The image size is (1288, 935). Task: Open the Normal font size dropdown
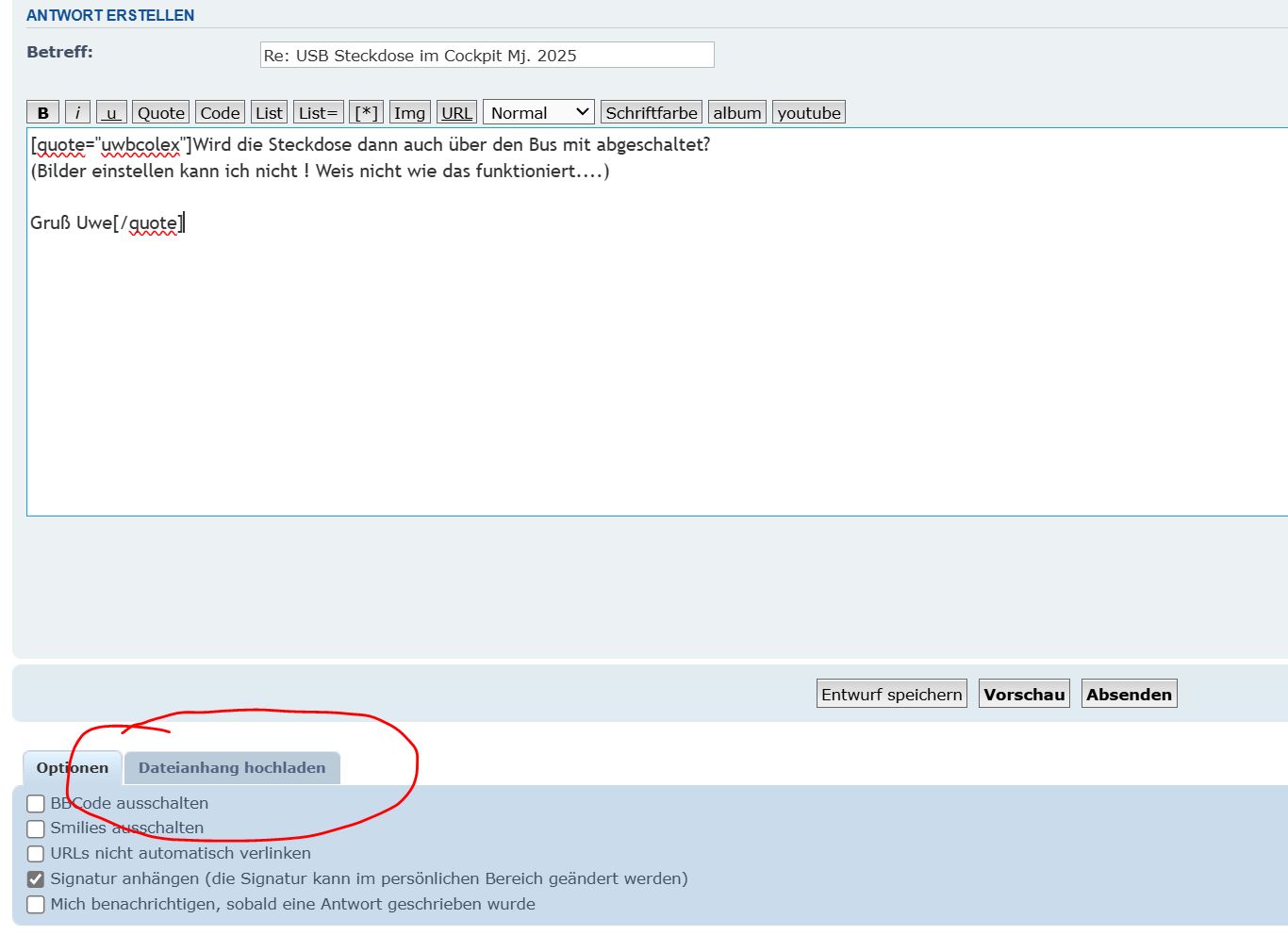[x=538, y=113]
